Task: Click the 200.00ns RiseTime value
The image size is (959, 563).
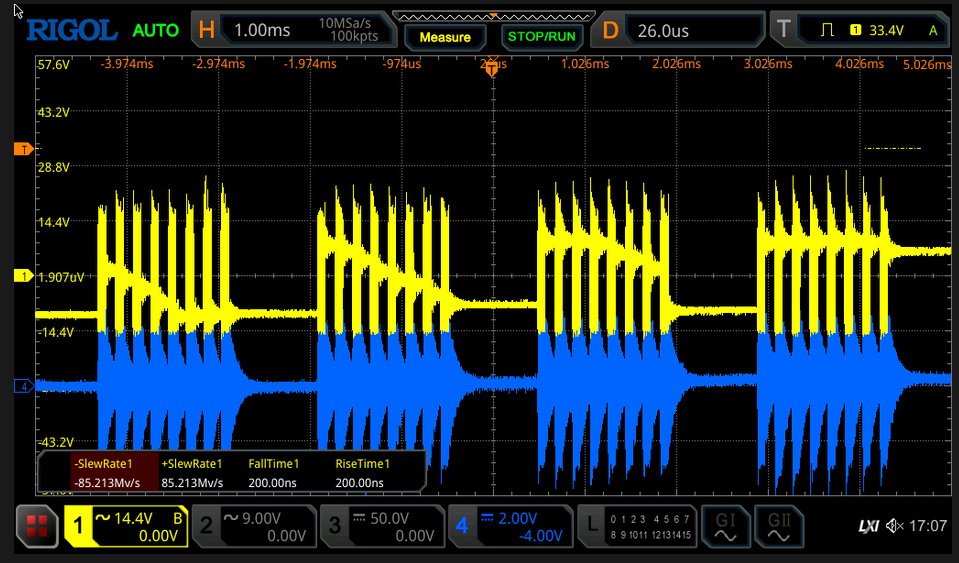Action: pyautogui.click(x=360, y=483)
